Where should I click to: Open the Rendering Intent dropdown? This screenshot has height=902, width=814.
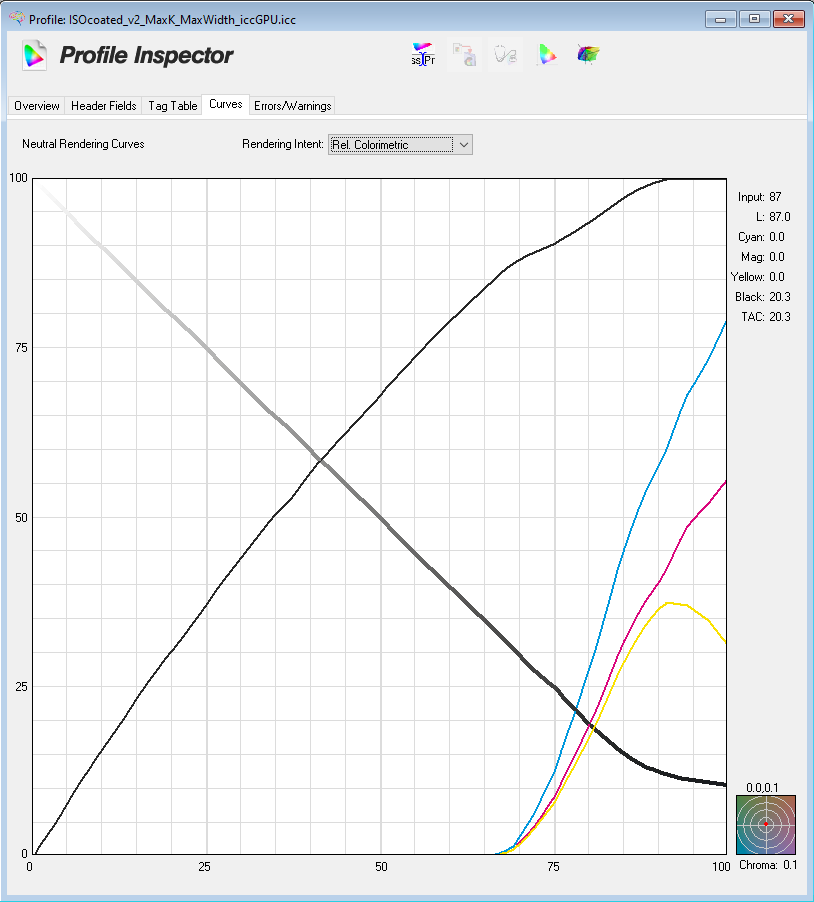400,145
